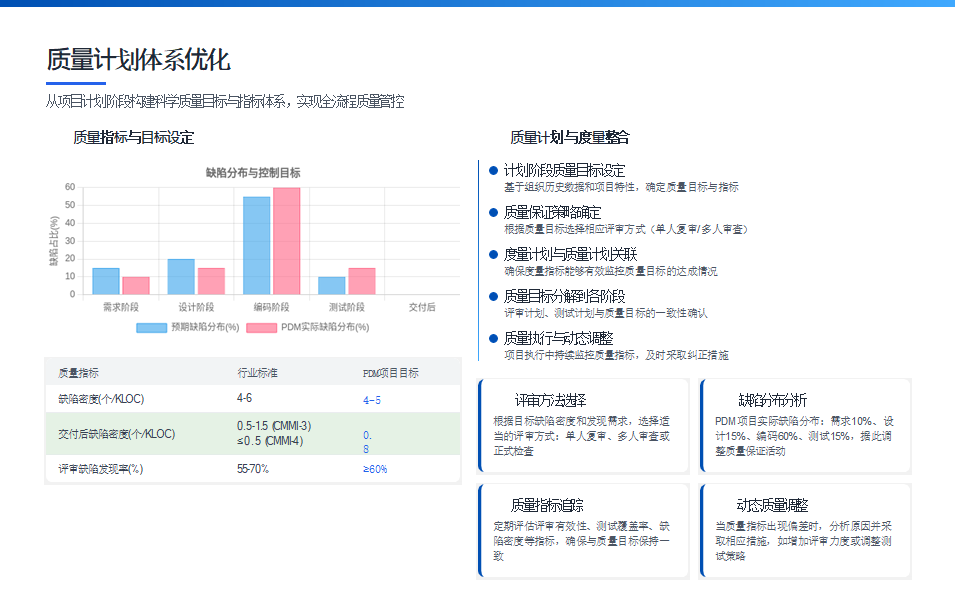
Task: Click the 交付后 axis label
Action: [x=422, y=307]
